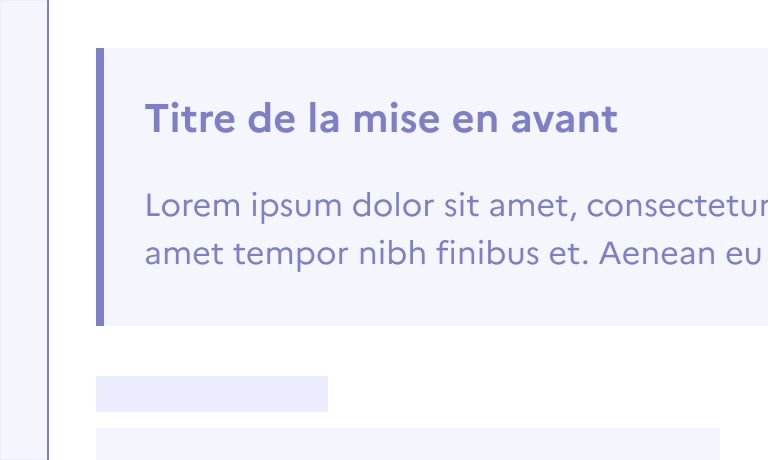Click the first line starting "Lorem ipsum dolor"
The height and width of the screenshot is (460, 768).
(x=455, y=206)
